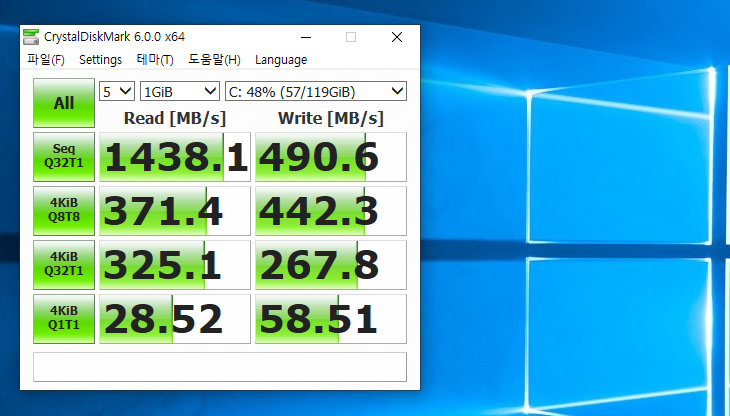The height and width of the screenshot is (416, 730).
Task: Select the 4KiB Q1T1 write result 58.51
Action: tap(331, 319)
